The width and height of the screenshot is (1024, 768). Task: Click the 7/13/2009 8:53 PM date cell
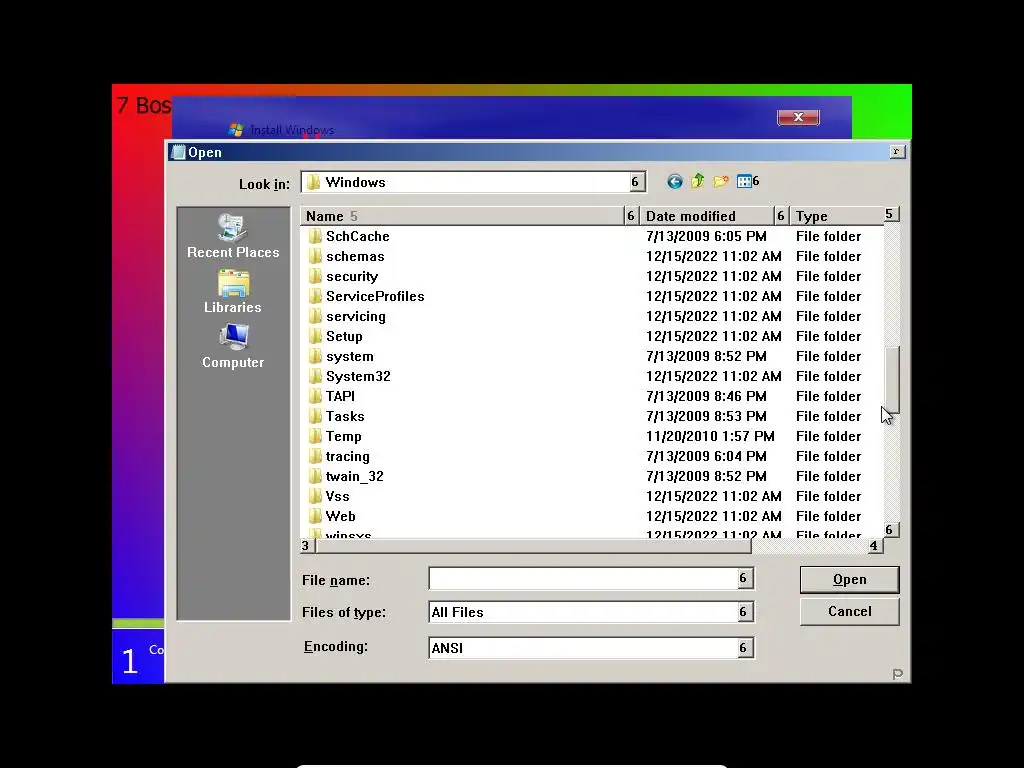click(x=706, y=416)
